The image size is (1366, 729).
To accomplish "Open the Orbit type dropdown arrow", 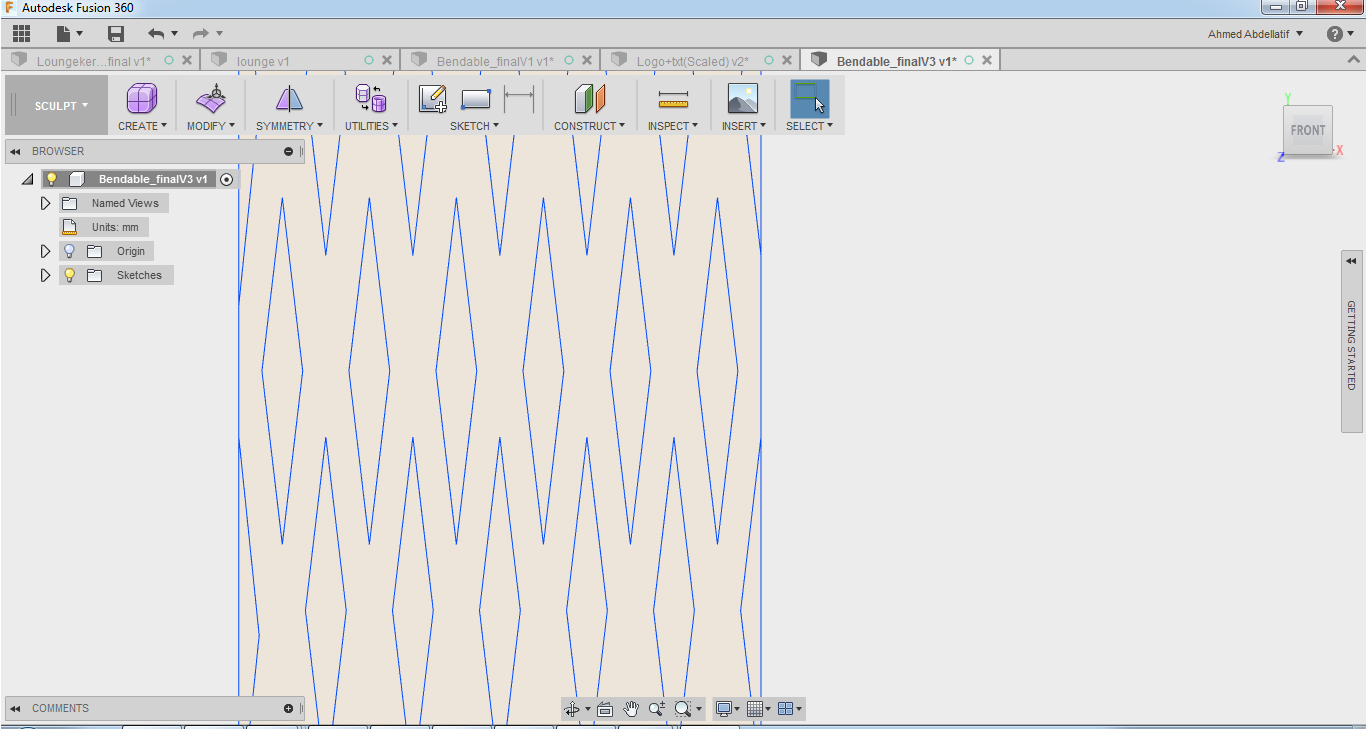I will (587, 709).
